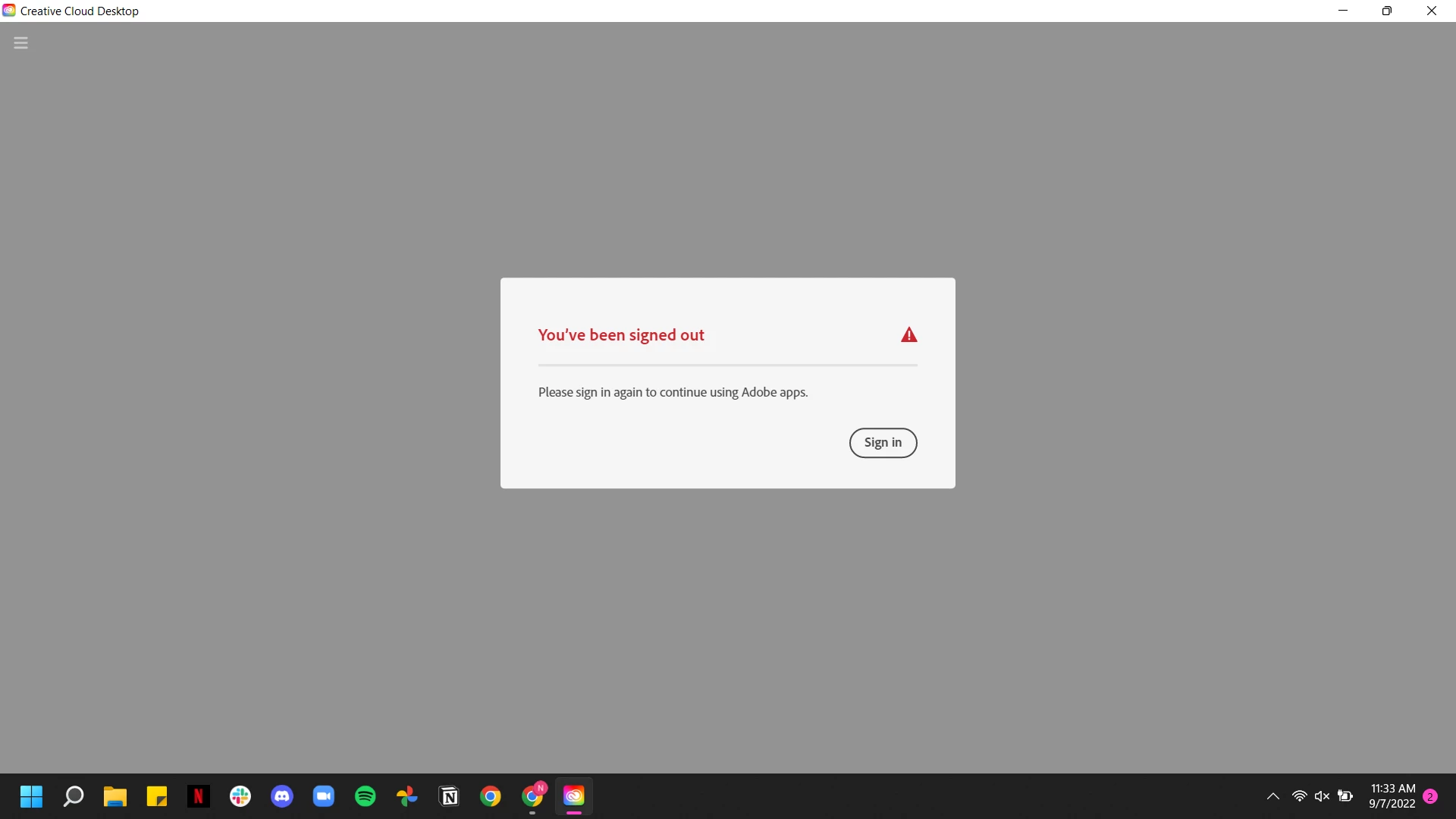Switch to Slack in taskbar
The height and width of the screenshot is (819, 1456).
240,796
